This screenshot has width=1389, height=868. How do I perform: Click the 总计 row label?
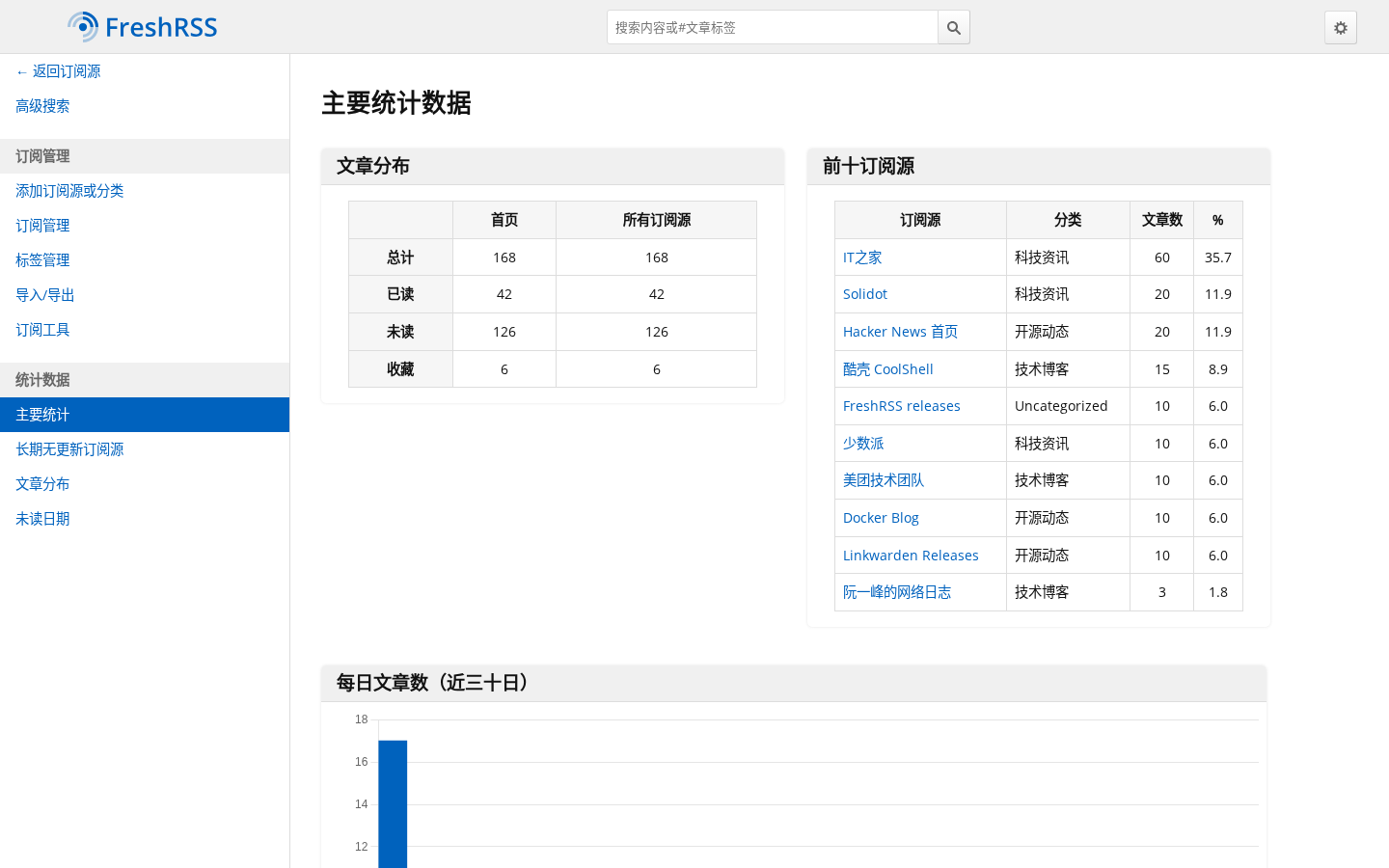coord(400,258)
